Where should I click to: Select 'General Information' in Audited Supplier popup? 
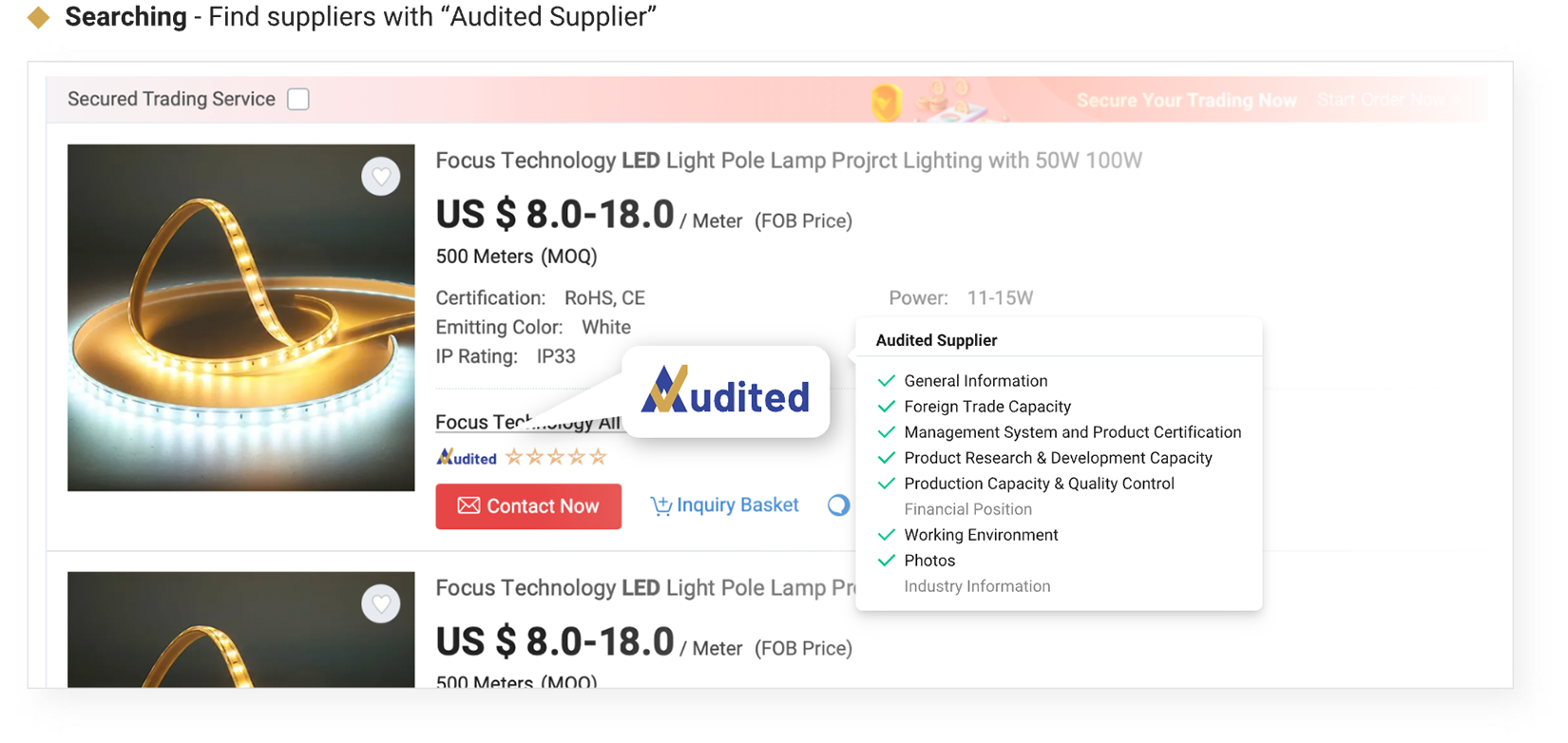(x=976, y=381)
